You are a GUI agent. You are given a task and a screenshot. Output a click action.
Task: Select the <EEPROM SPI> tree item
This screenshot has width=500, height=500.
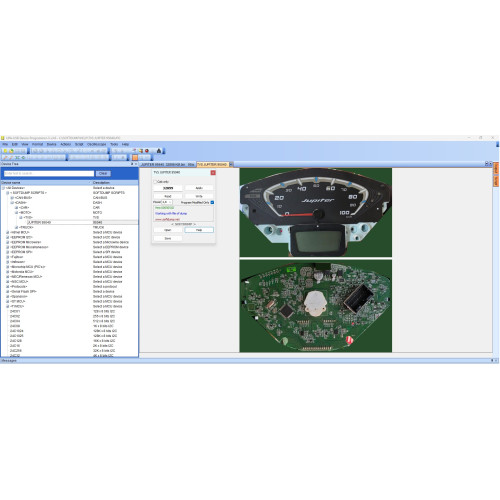point(21,252)
